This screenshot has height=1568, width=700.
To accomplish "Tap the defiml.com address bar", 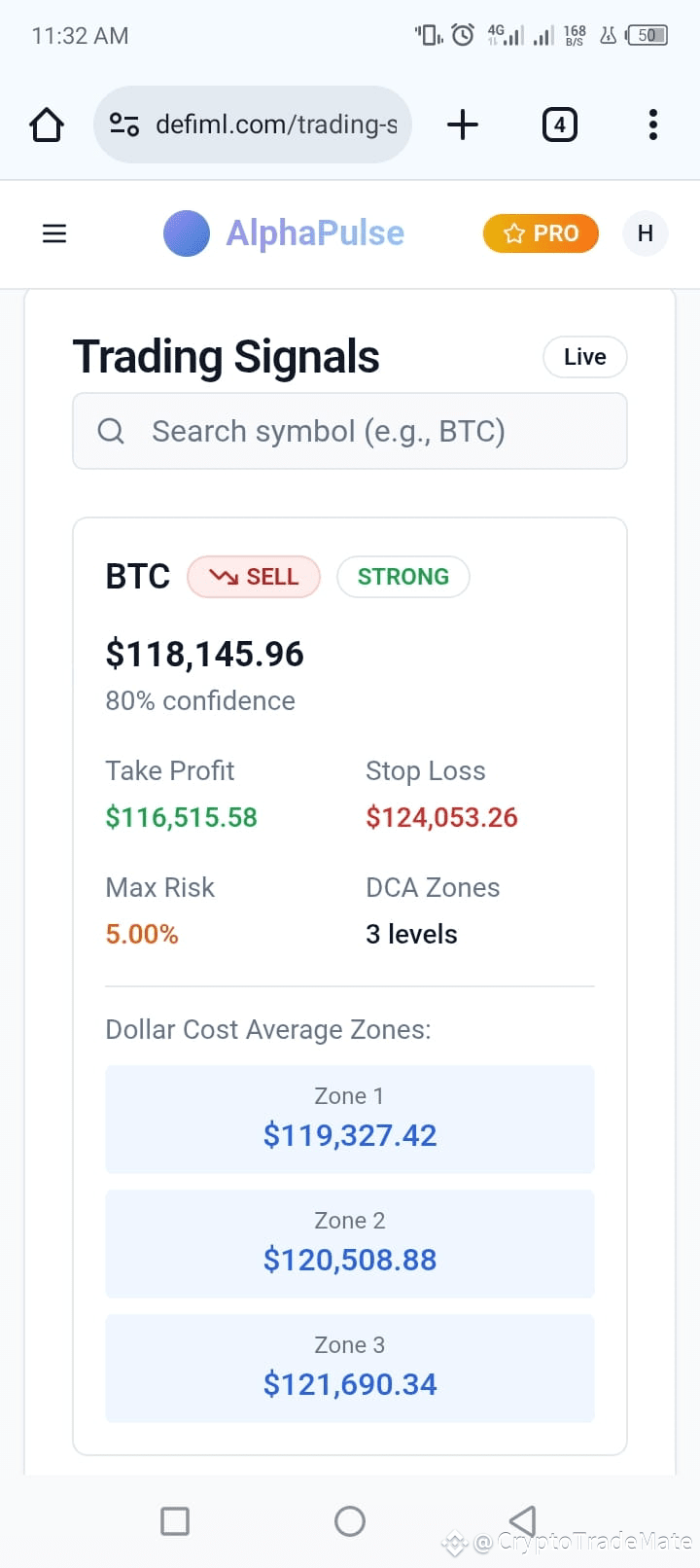I will click(x=253, y=125).
